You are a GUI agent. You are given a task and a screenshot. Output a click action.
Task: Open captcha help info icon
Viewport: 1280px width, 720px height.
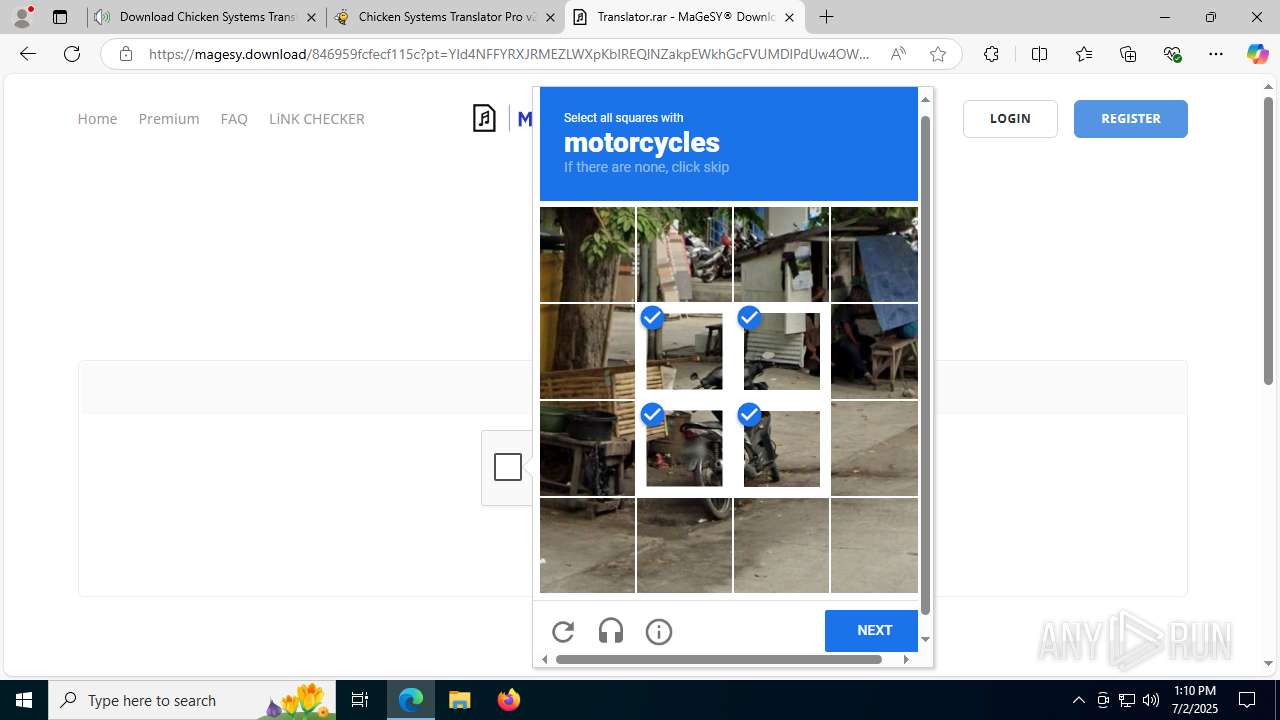659,631
